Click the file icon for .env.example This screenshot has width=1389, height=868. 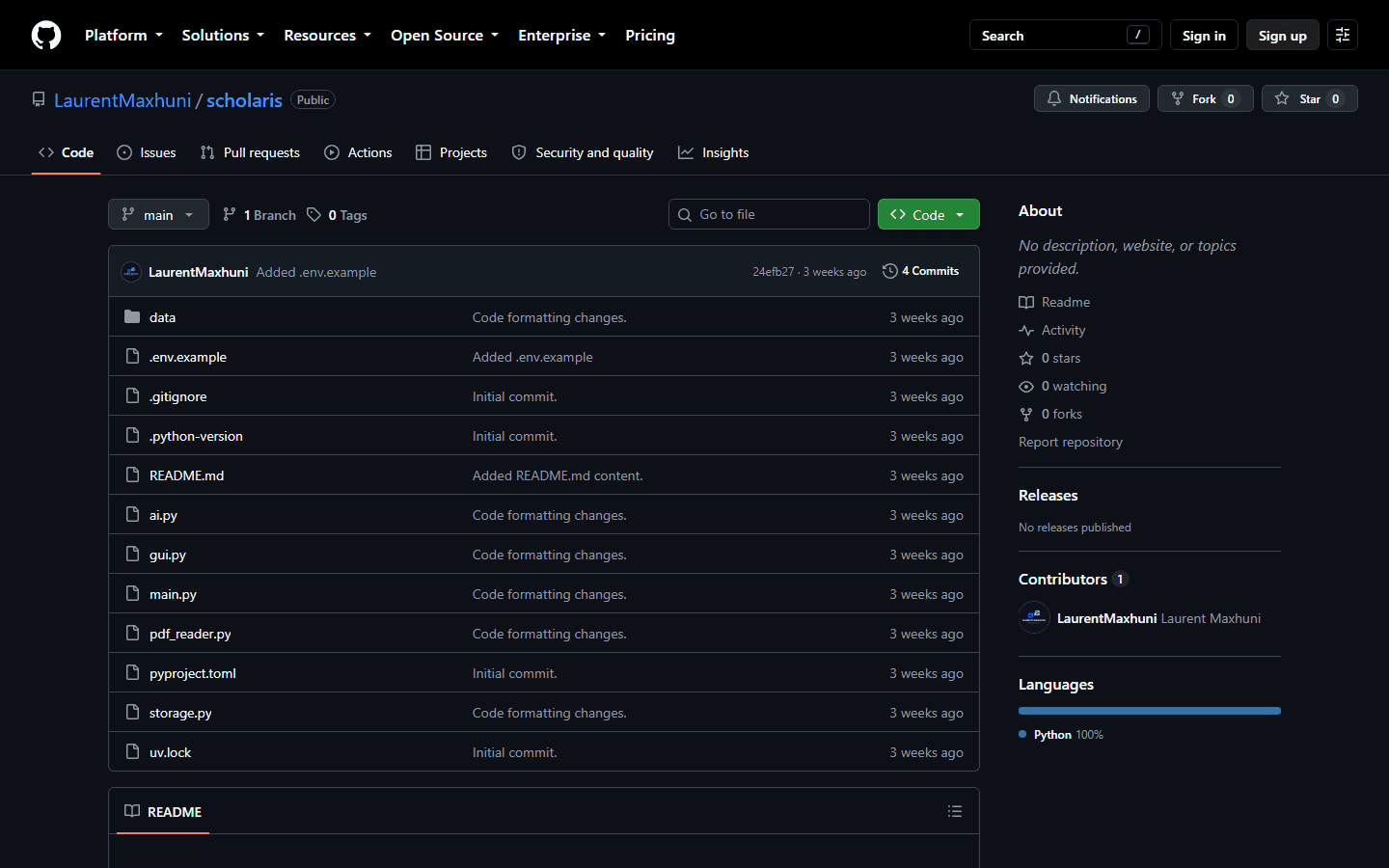(132, 356)
